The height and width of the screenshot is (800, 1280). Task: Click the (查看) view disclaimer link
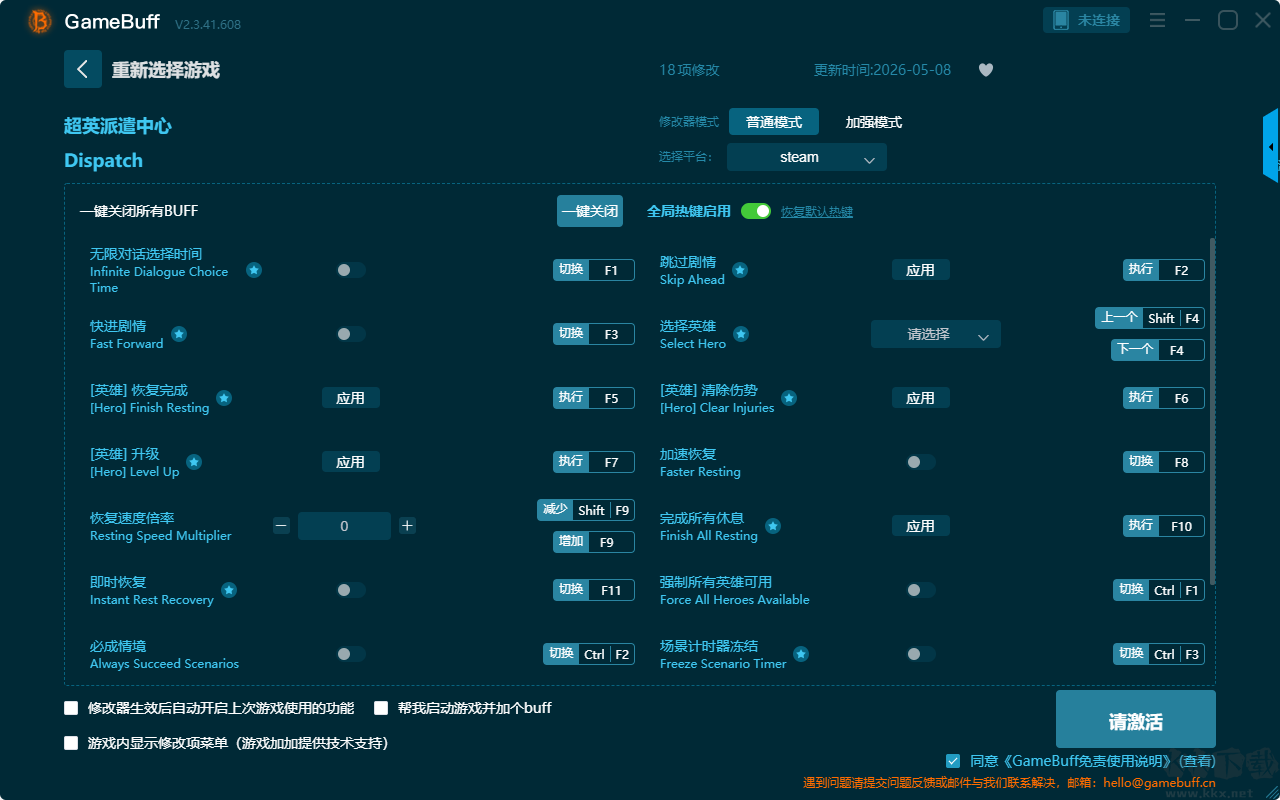coord(1196,761)
